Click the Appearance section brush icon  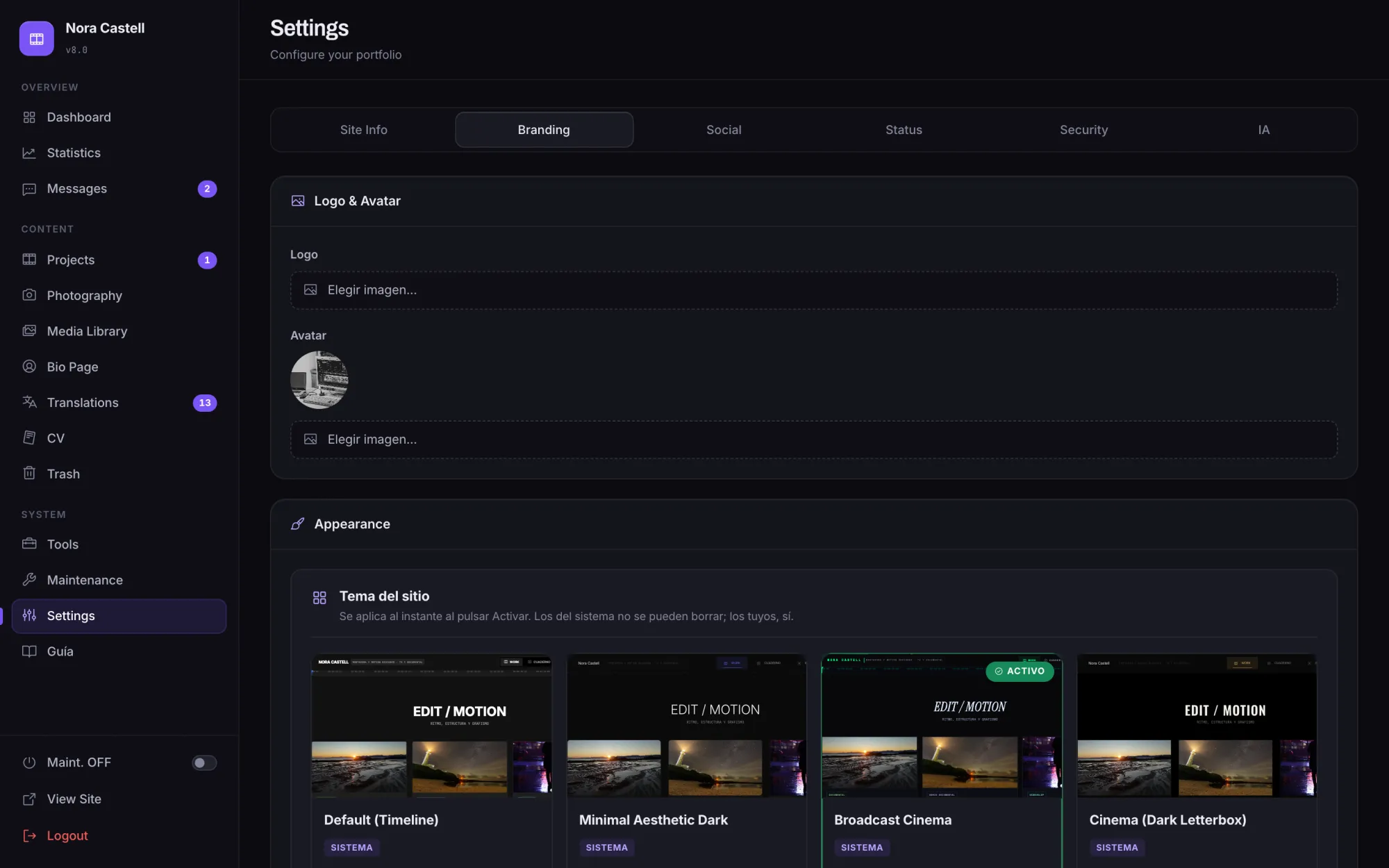(x=298, y=524)
